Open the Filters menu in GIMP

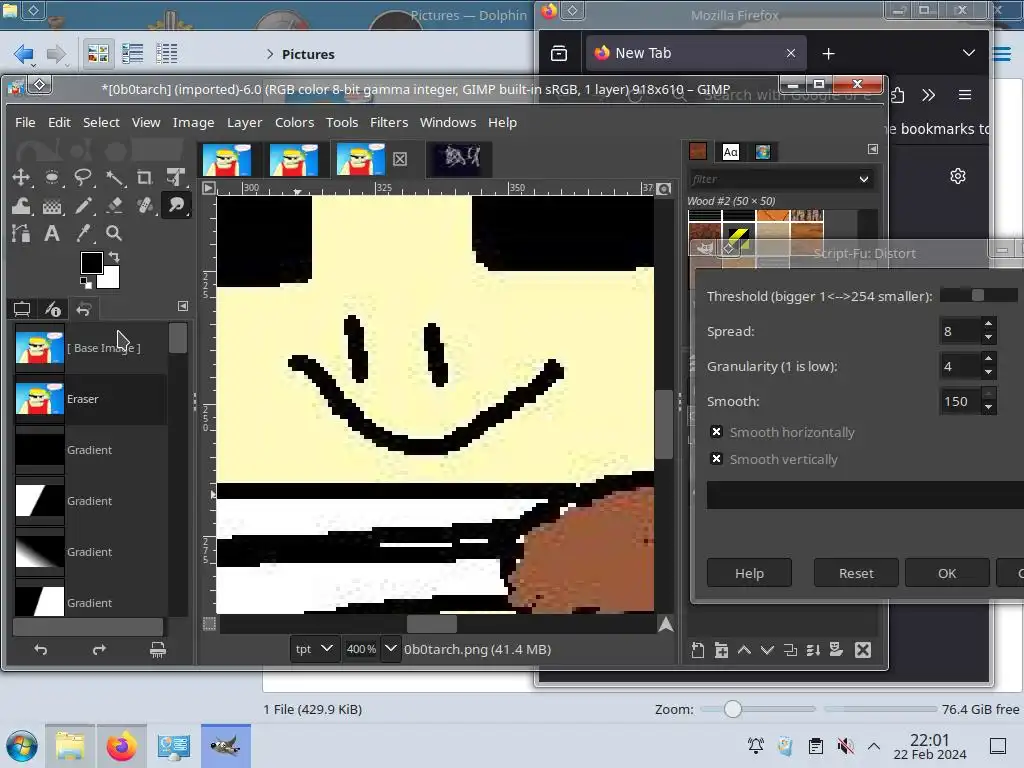(389, 122)
